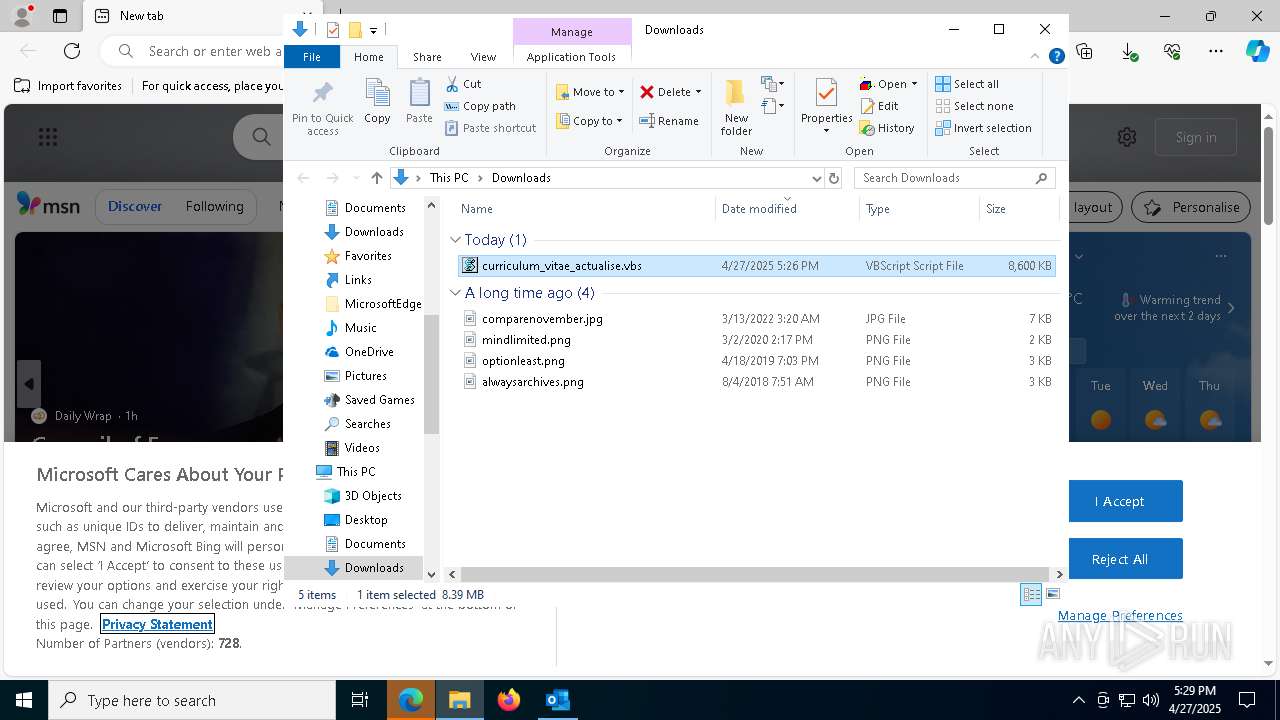The width and height of the screenshot is (1280, 720).
Task: Click the Explorer Help question mark icon
Action: [x=1056, y=57]
